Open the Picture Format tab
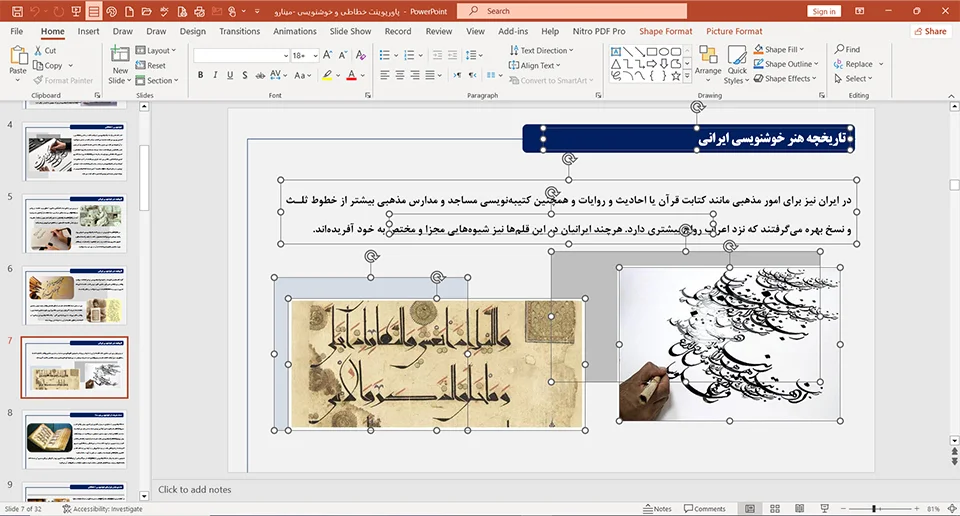 click(x=734, y=31)
